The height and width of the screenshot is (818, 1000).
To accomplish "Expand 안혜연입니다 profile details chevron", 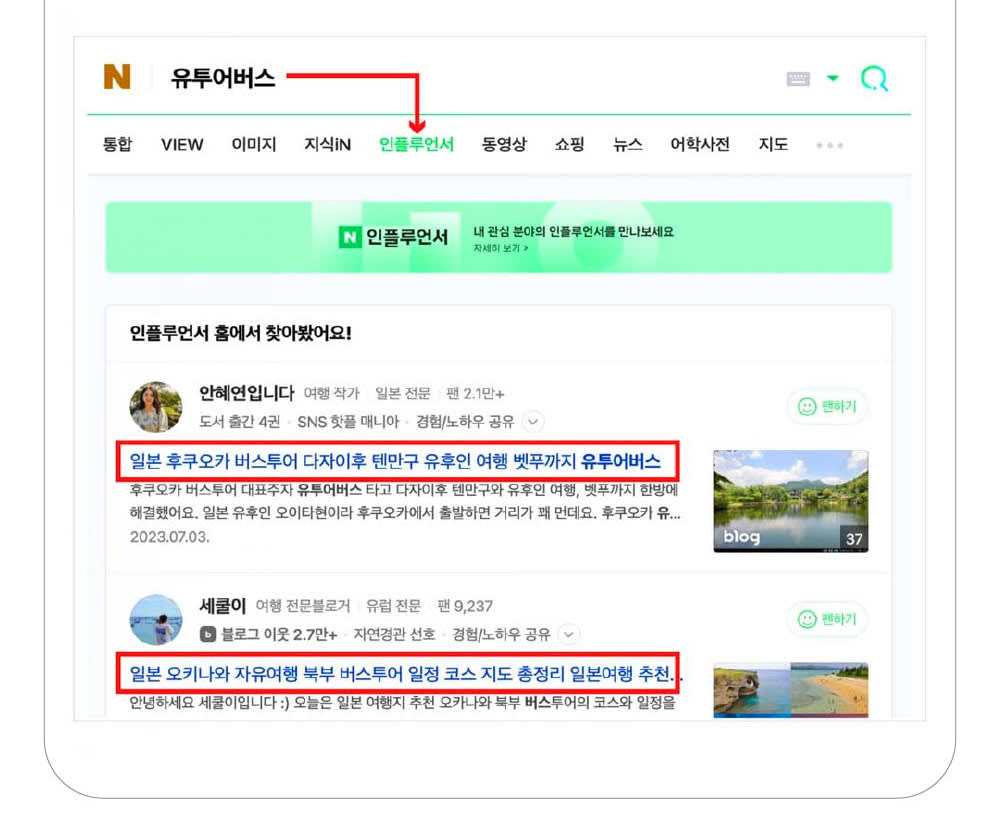I will coord(534,422).
